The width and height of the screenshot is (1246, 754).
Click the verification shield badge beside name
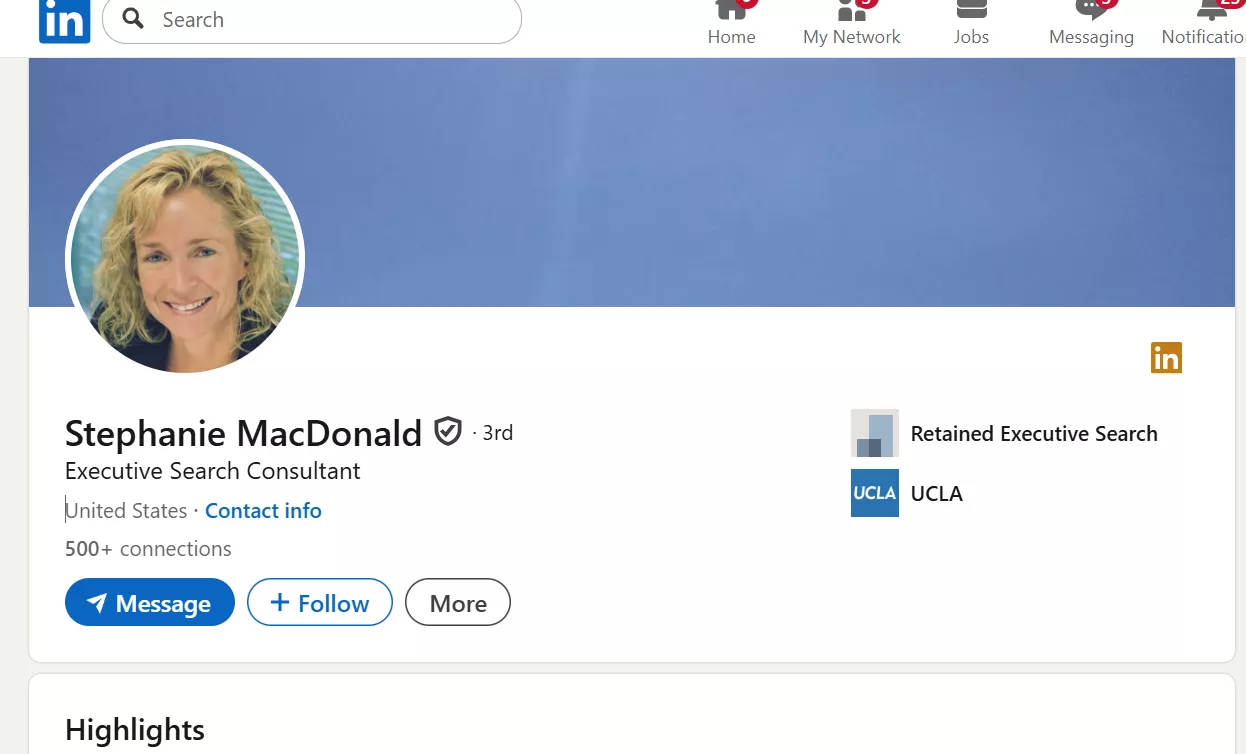click(448, 432)
